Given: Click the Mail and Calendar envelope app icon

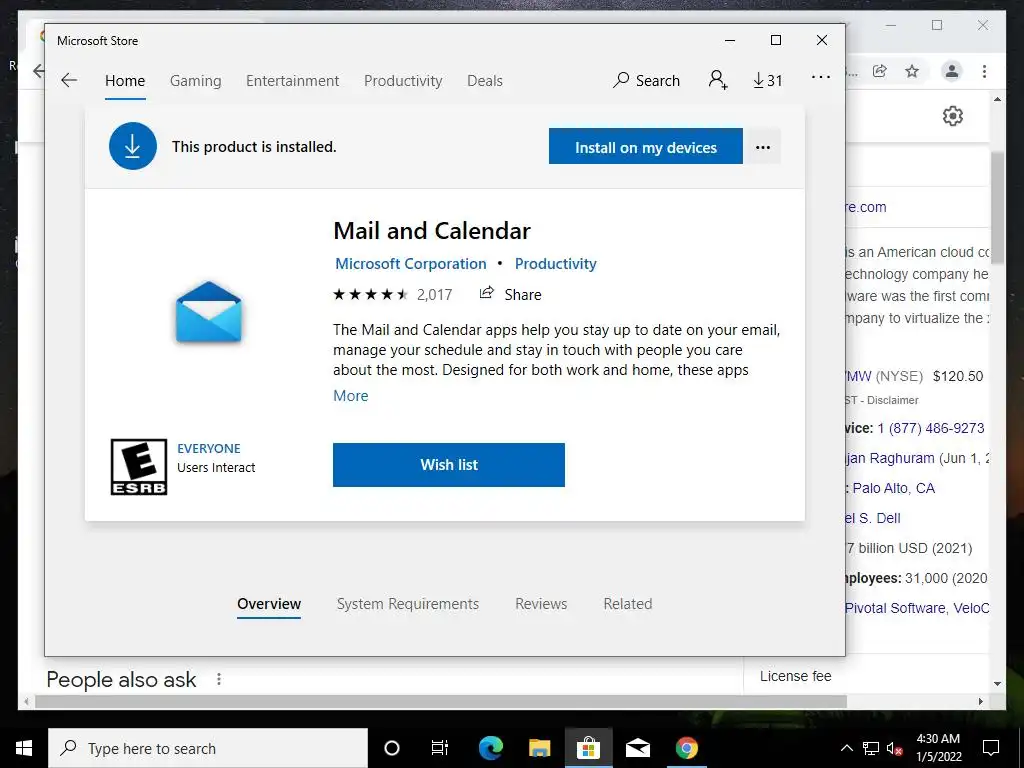Looking at the screenshot, I should (208, 312).
